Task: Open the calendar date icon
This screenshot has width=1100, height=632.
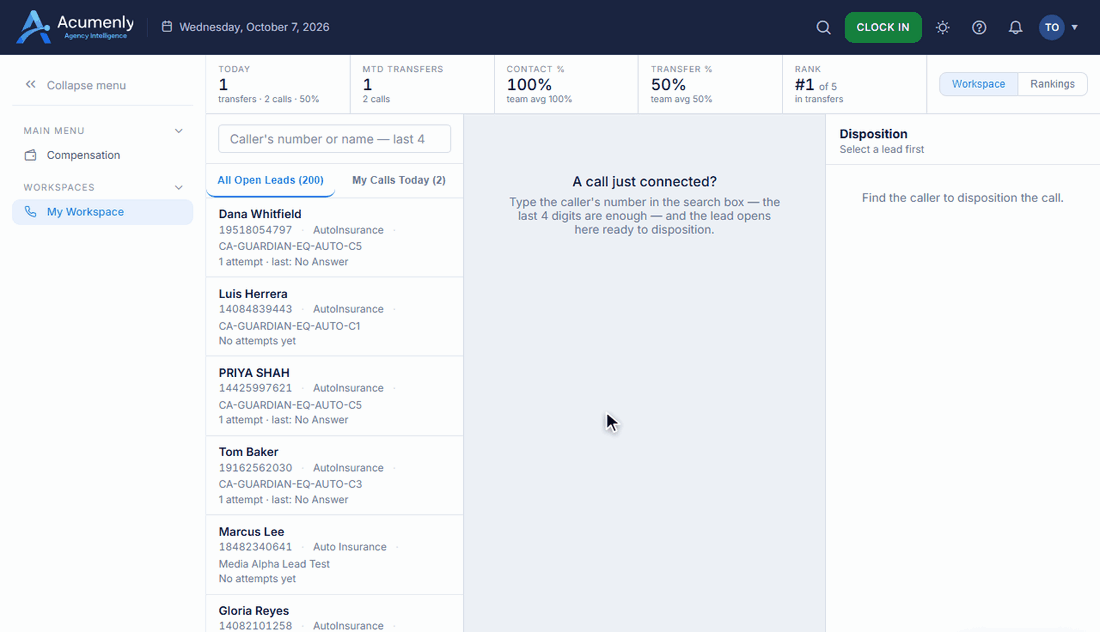Action: tap(167, 27)
